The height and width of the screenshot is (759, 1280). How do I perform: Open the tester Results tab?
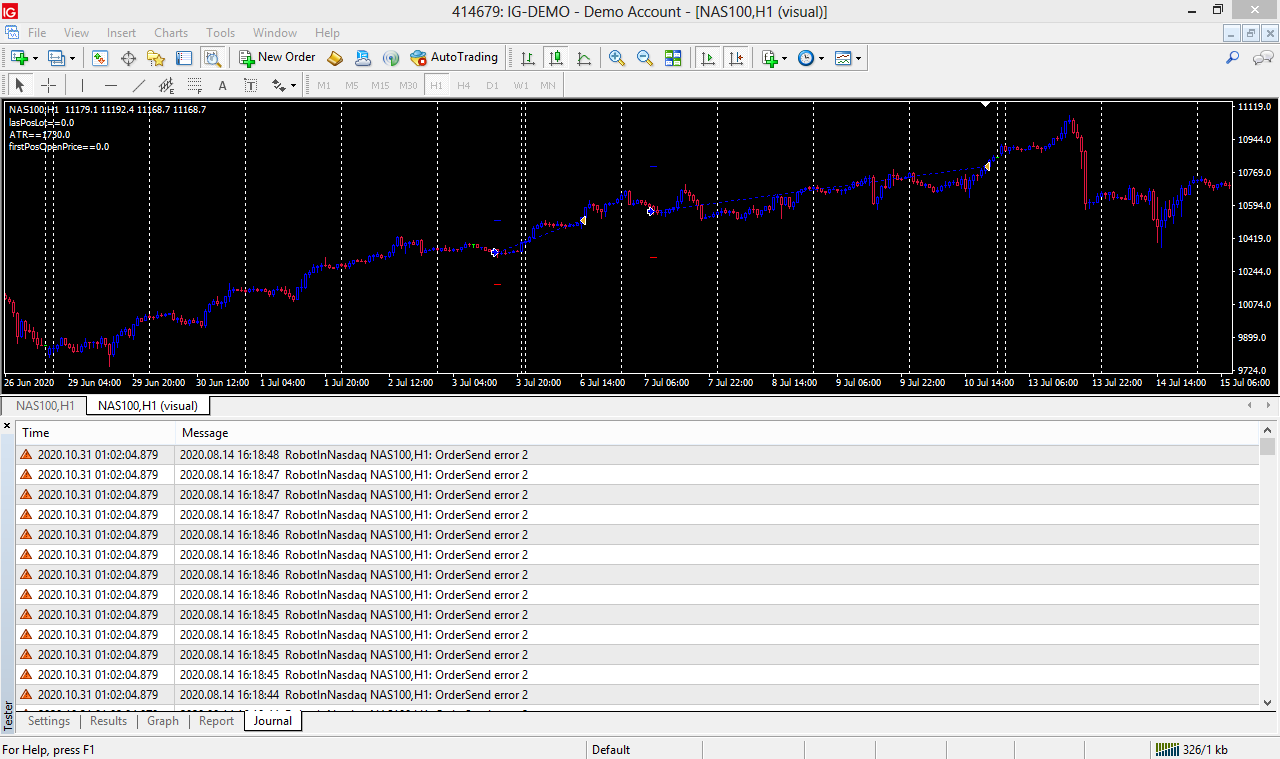pyautogui.click(x=108, y=721)
